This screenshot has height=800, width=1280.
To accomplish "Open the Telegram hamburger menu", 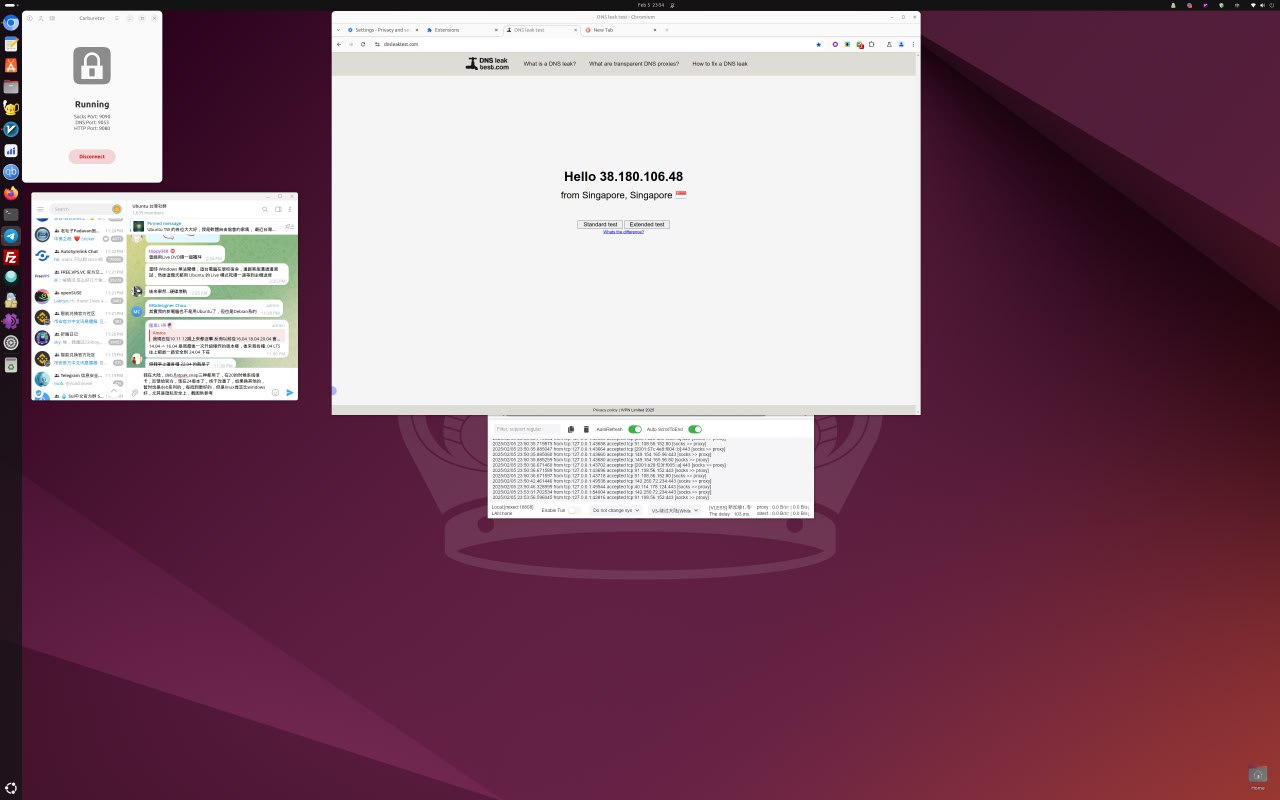I will [x=41, y=209].
